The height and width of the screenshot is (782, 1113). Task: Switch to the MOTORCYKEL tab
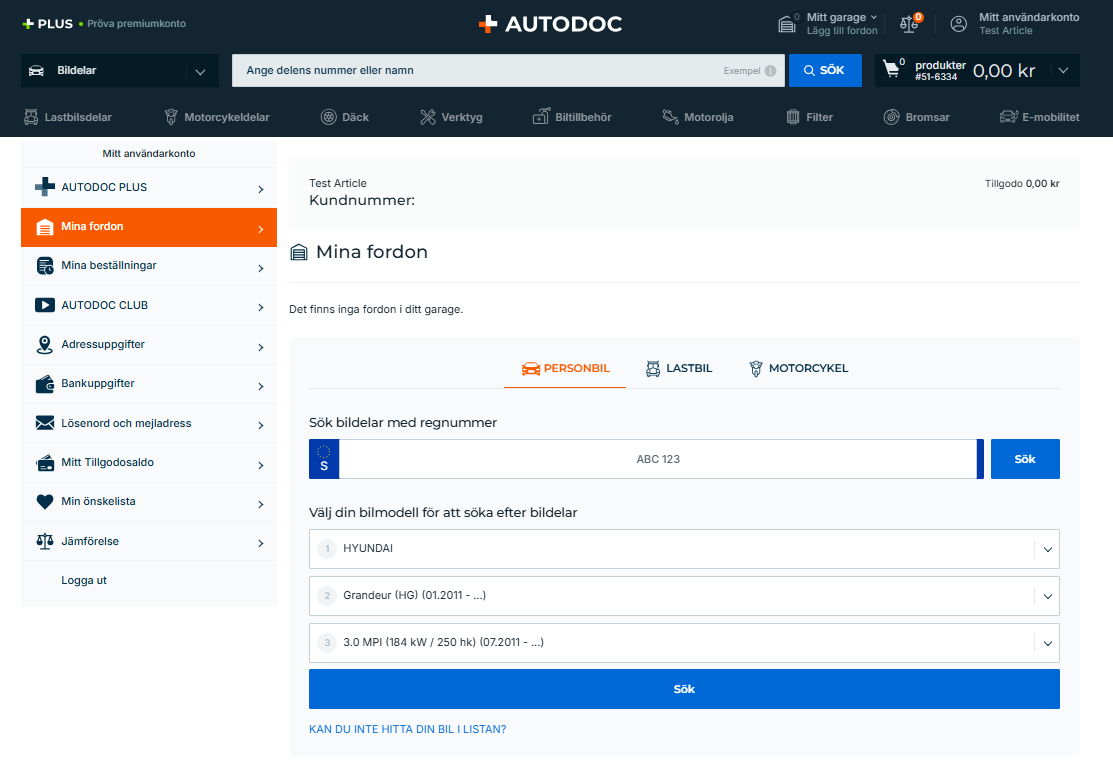pos(798,368)
